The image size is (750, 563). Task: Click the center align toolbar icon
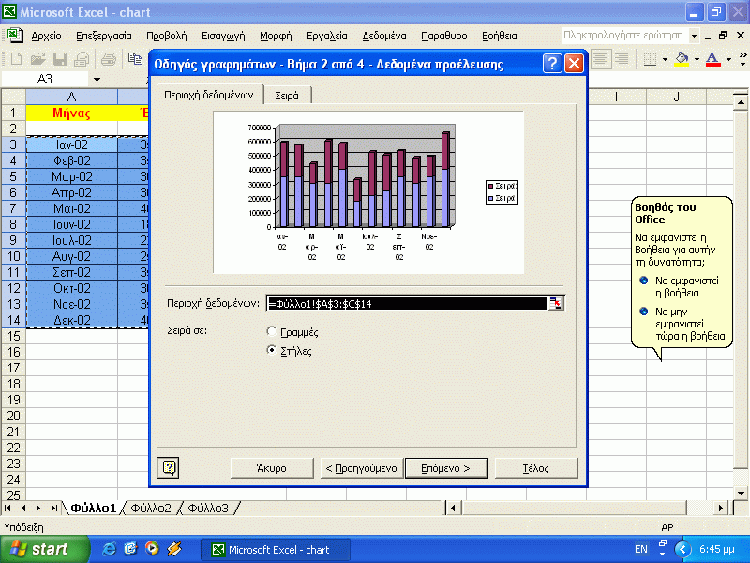[601, 59]
